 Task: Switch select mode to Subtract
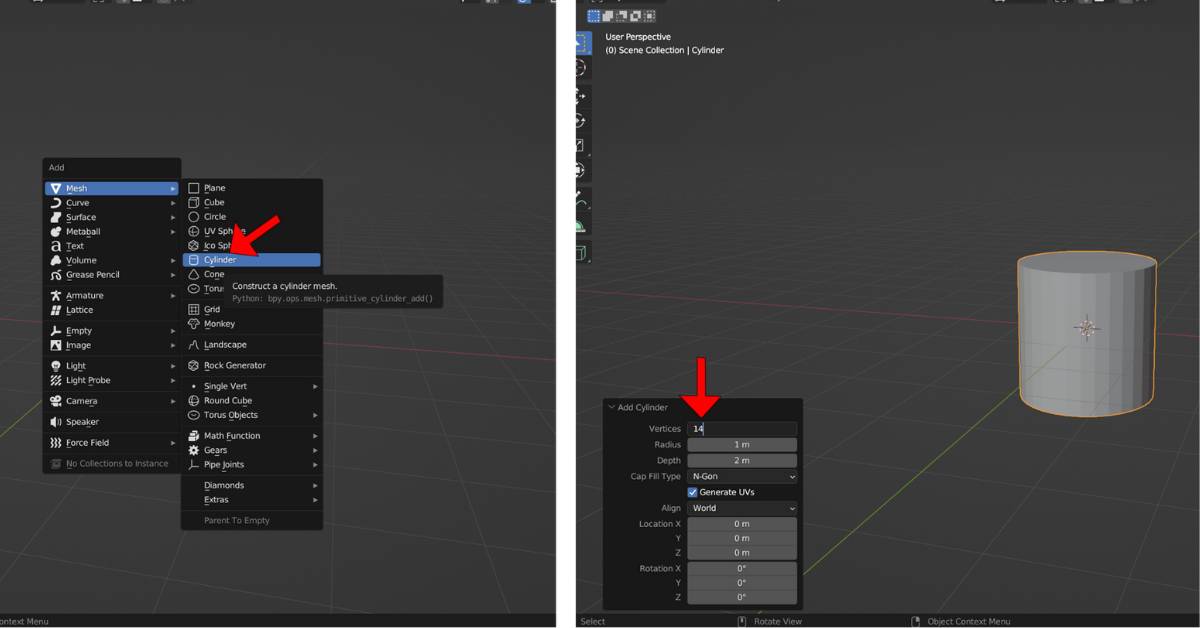point(621,16)
